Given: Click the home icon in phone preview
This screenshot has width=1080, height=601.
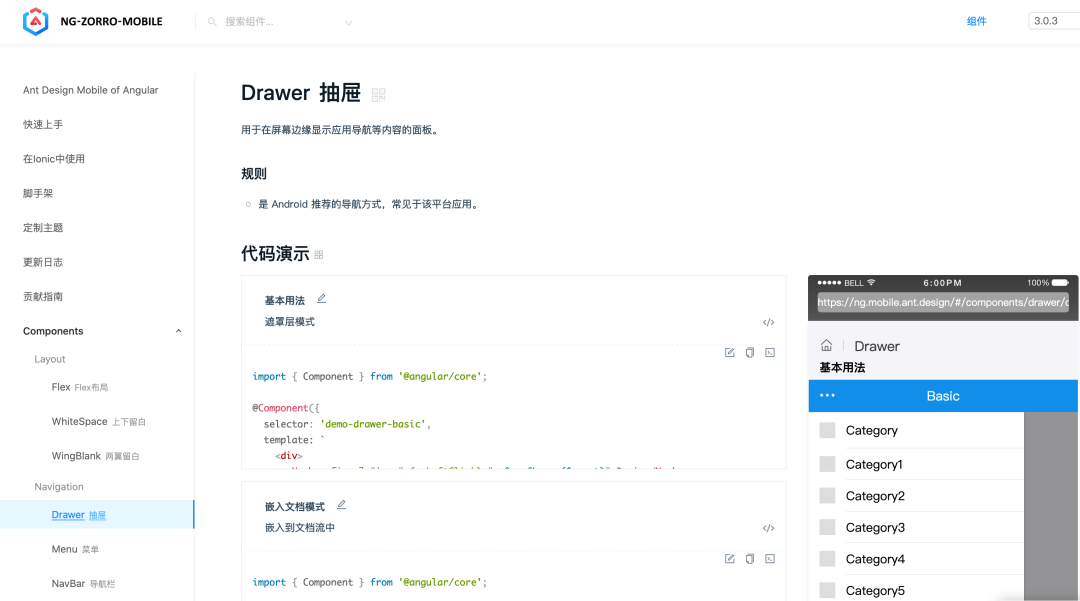Looking at the screenshot, I should point(827,345).
